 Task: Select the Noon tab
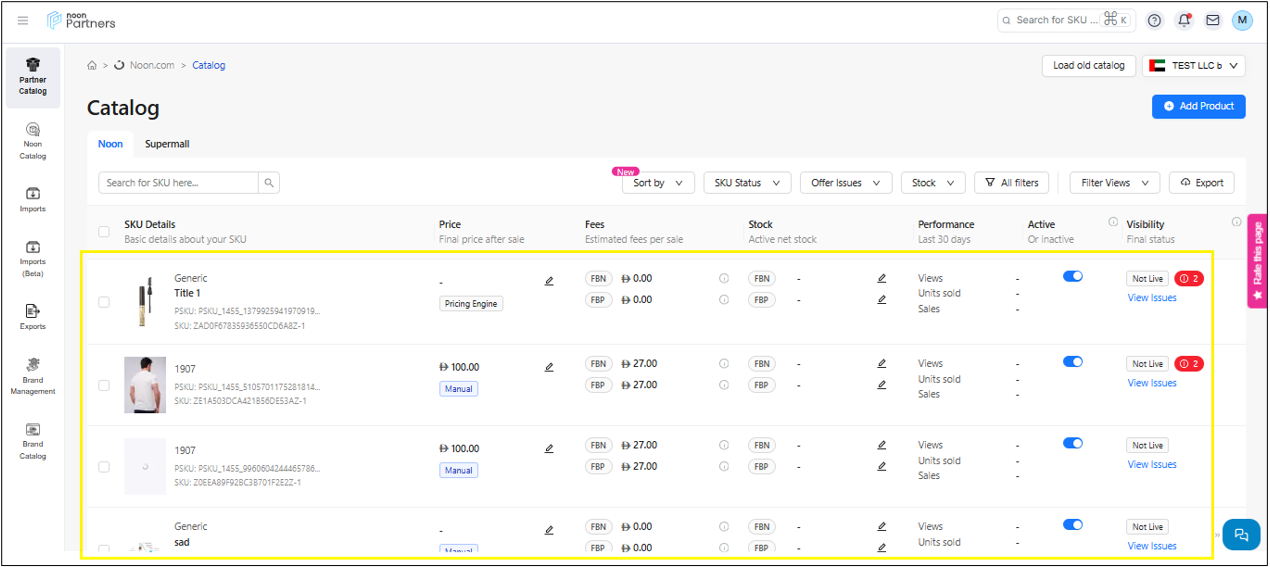[110, 144]
